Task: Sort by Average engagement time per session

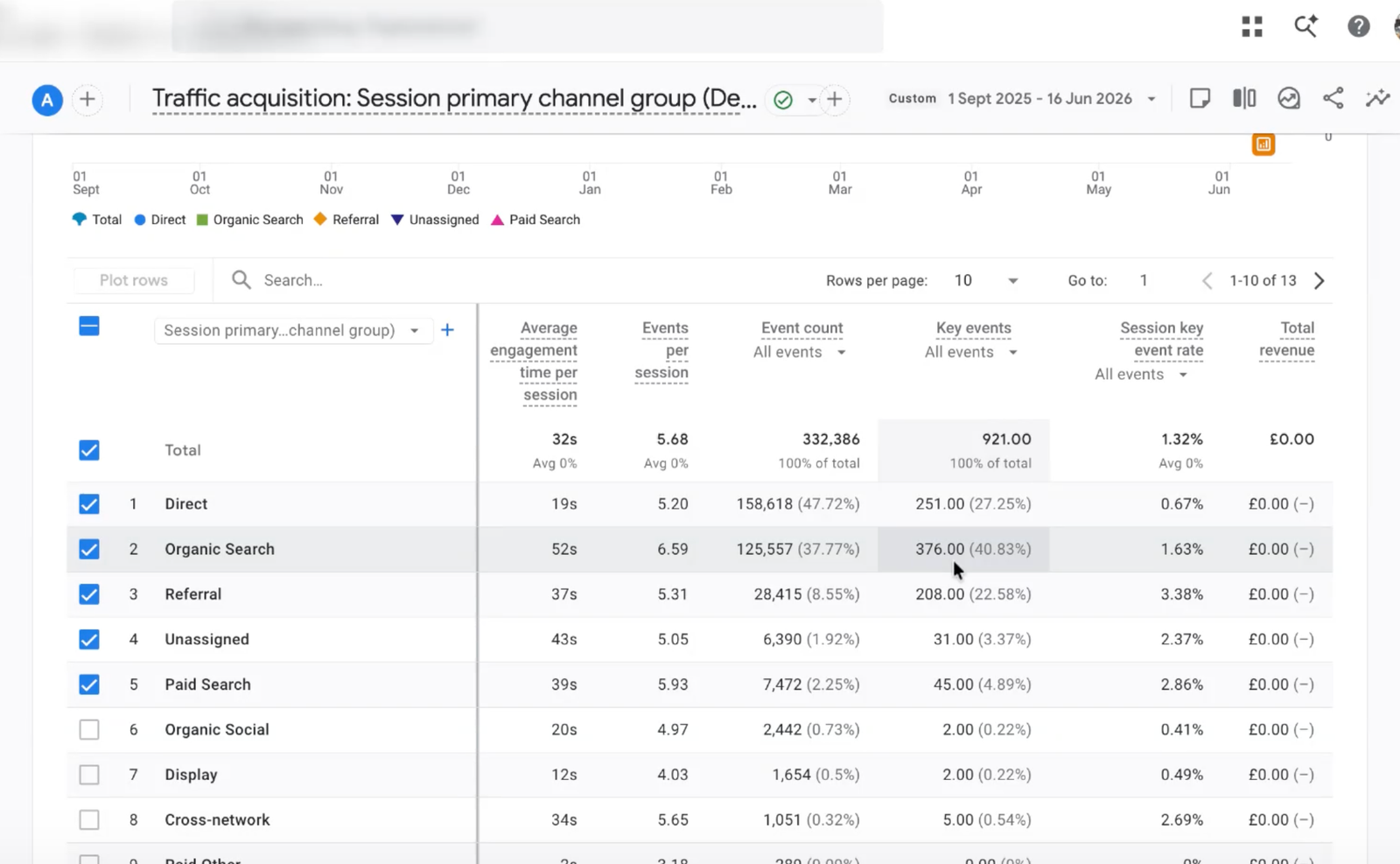Action: click(x=535, y=362)
